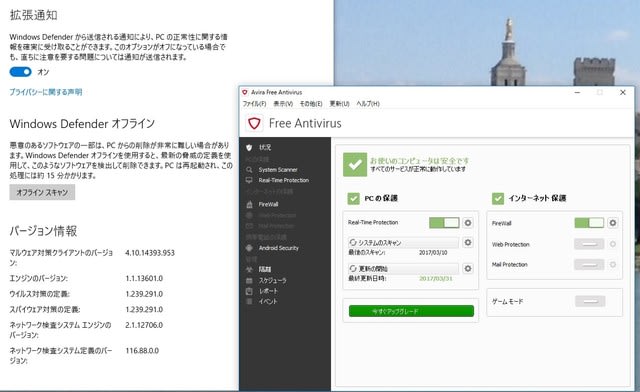
Task: Toggle the FireWall switch
Action: 589,223
